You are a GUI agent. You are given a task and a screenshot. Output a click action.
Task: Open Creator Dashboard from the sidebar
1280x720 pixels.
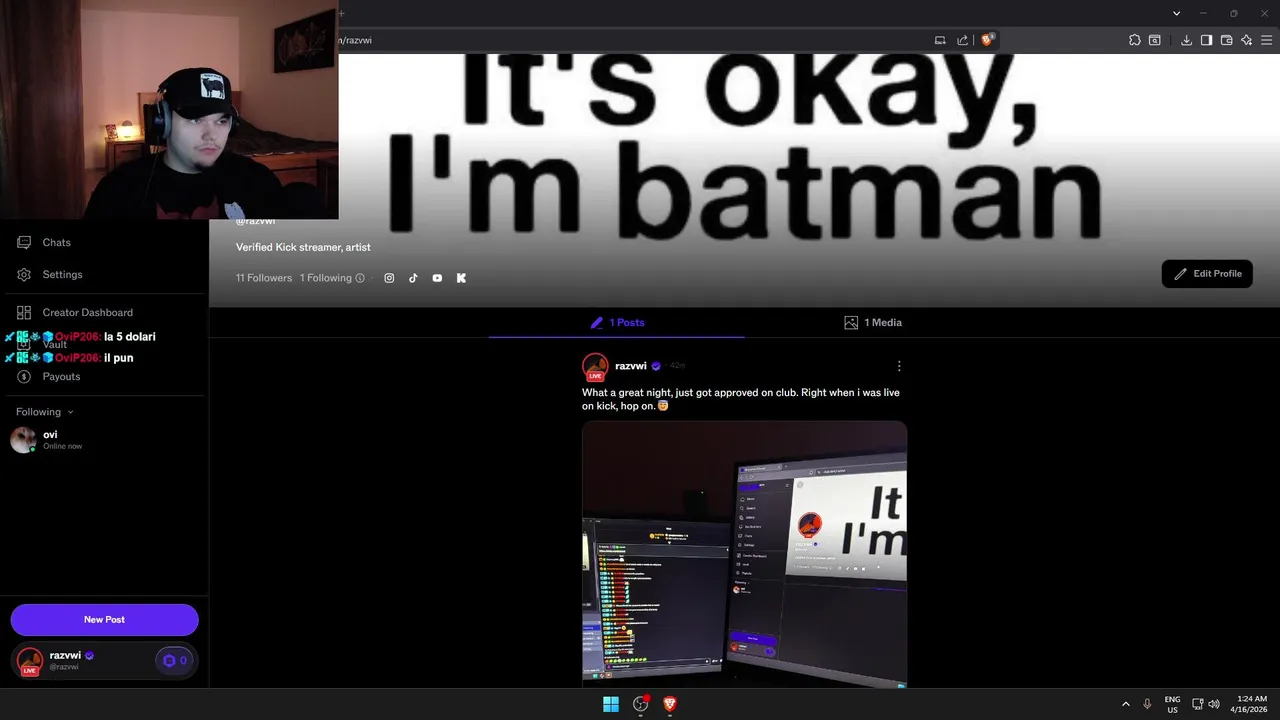(x=87, y=312)
